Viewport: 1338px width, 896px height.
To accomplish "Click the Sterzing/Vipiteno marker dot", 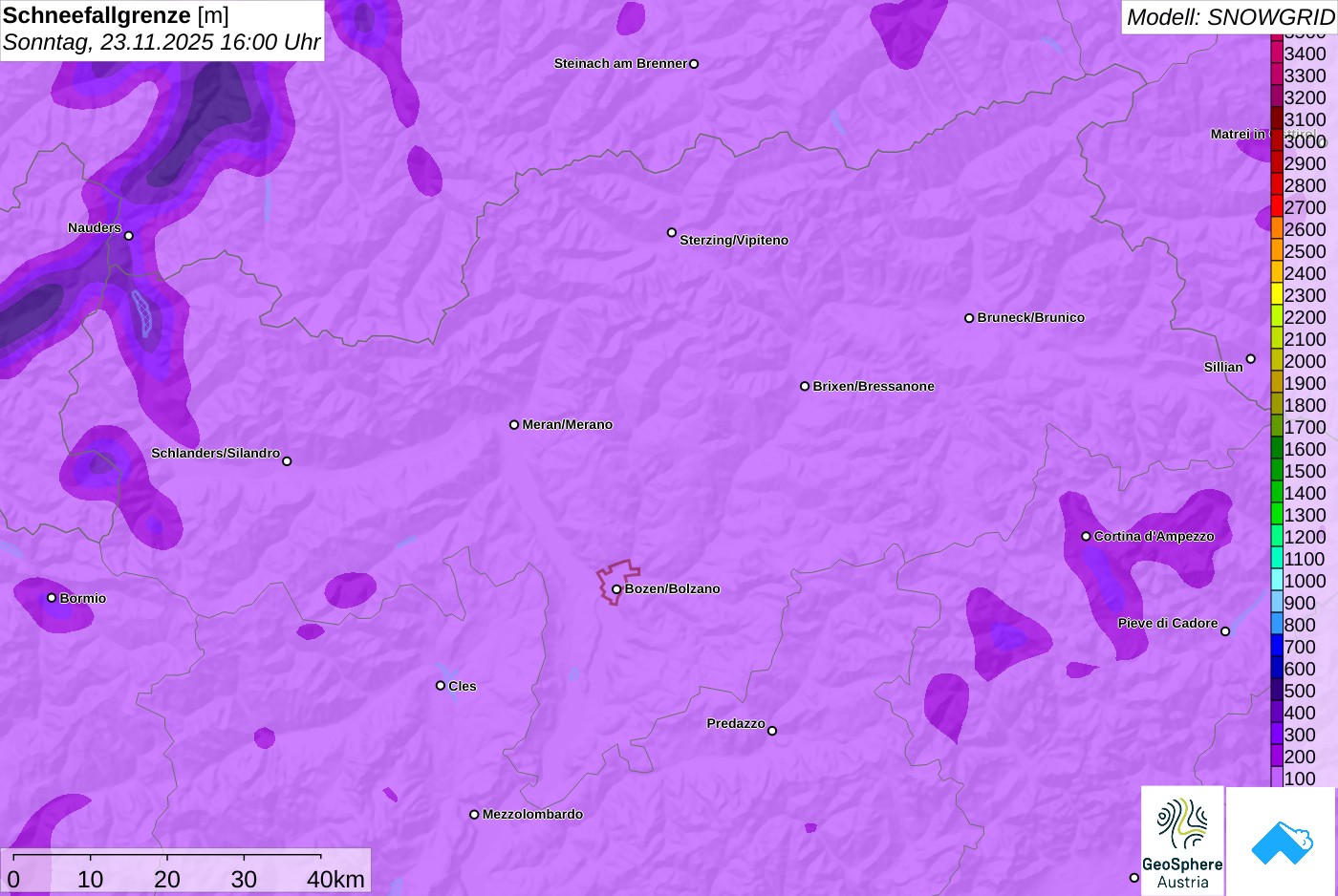I will coord(672,232).
